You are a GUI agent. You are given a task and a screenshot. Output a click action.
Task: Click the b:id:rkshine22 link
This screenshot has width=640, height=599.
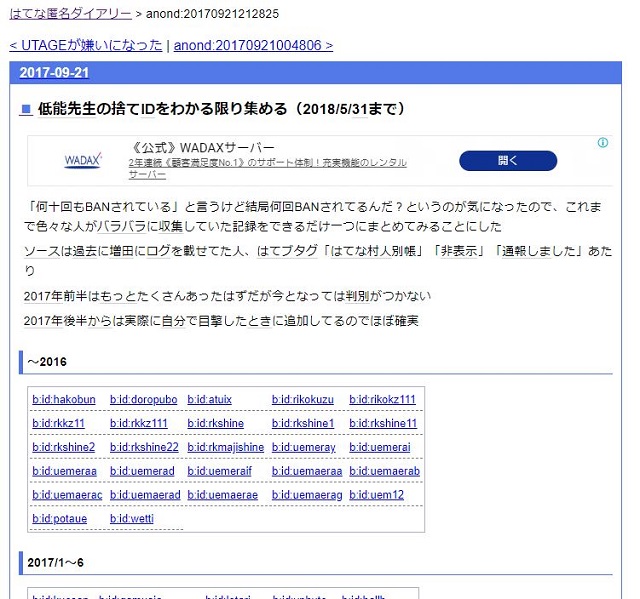144,447
